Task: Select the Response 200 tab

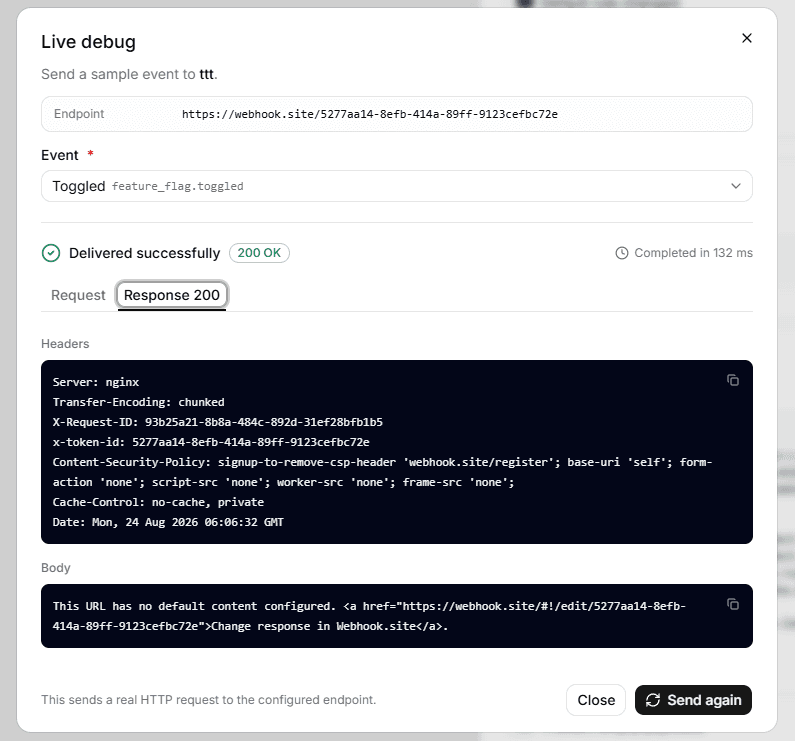Action: click(x=172, y=295)
